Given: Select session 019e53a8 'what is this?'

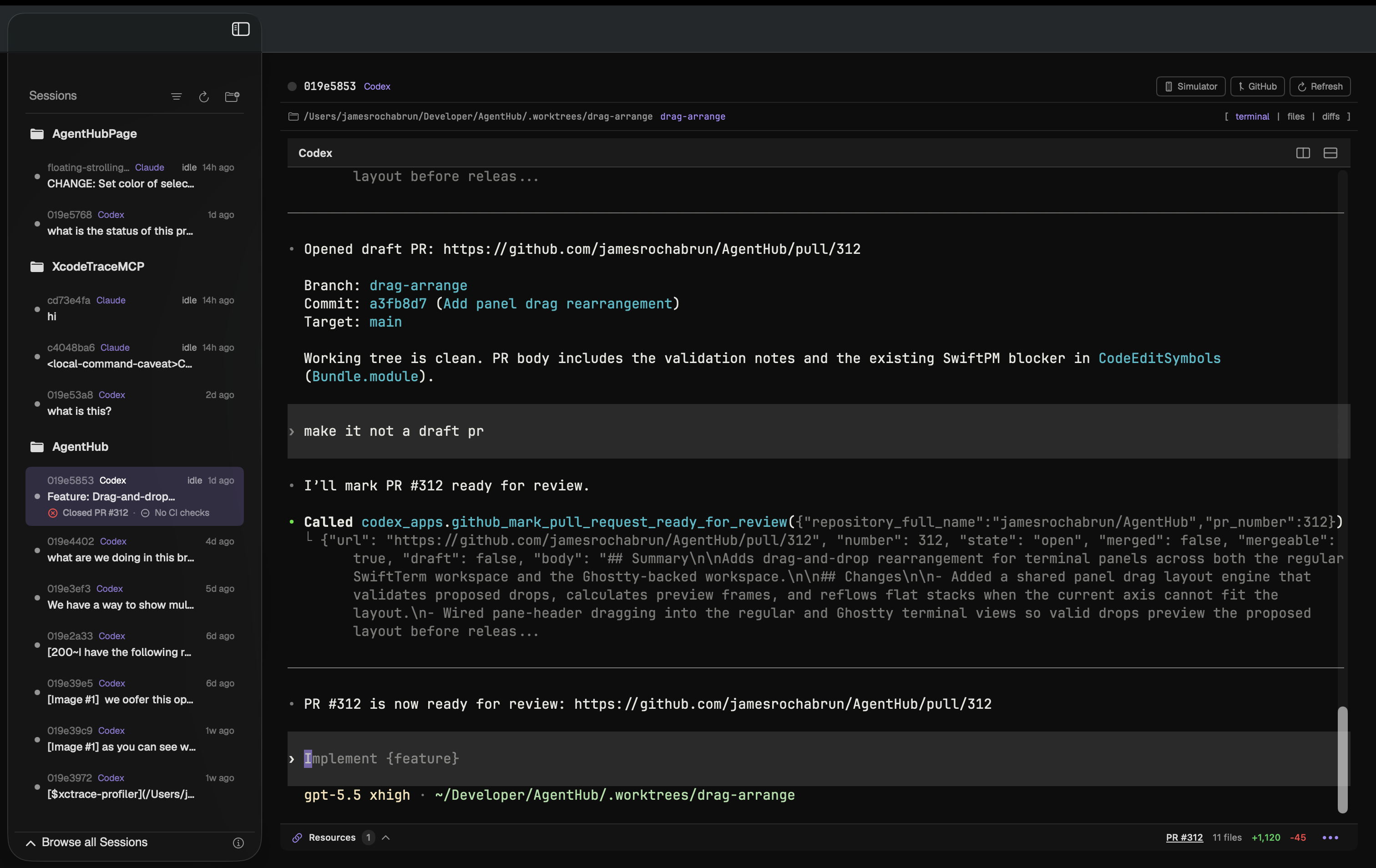Looking at the screenshot, I should click(135, 404).
